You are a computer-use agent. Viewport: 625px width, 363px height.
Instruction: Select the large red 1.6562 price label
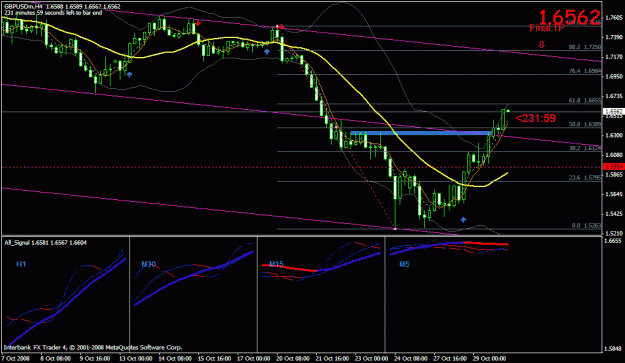[569, 18]
